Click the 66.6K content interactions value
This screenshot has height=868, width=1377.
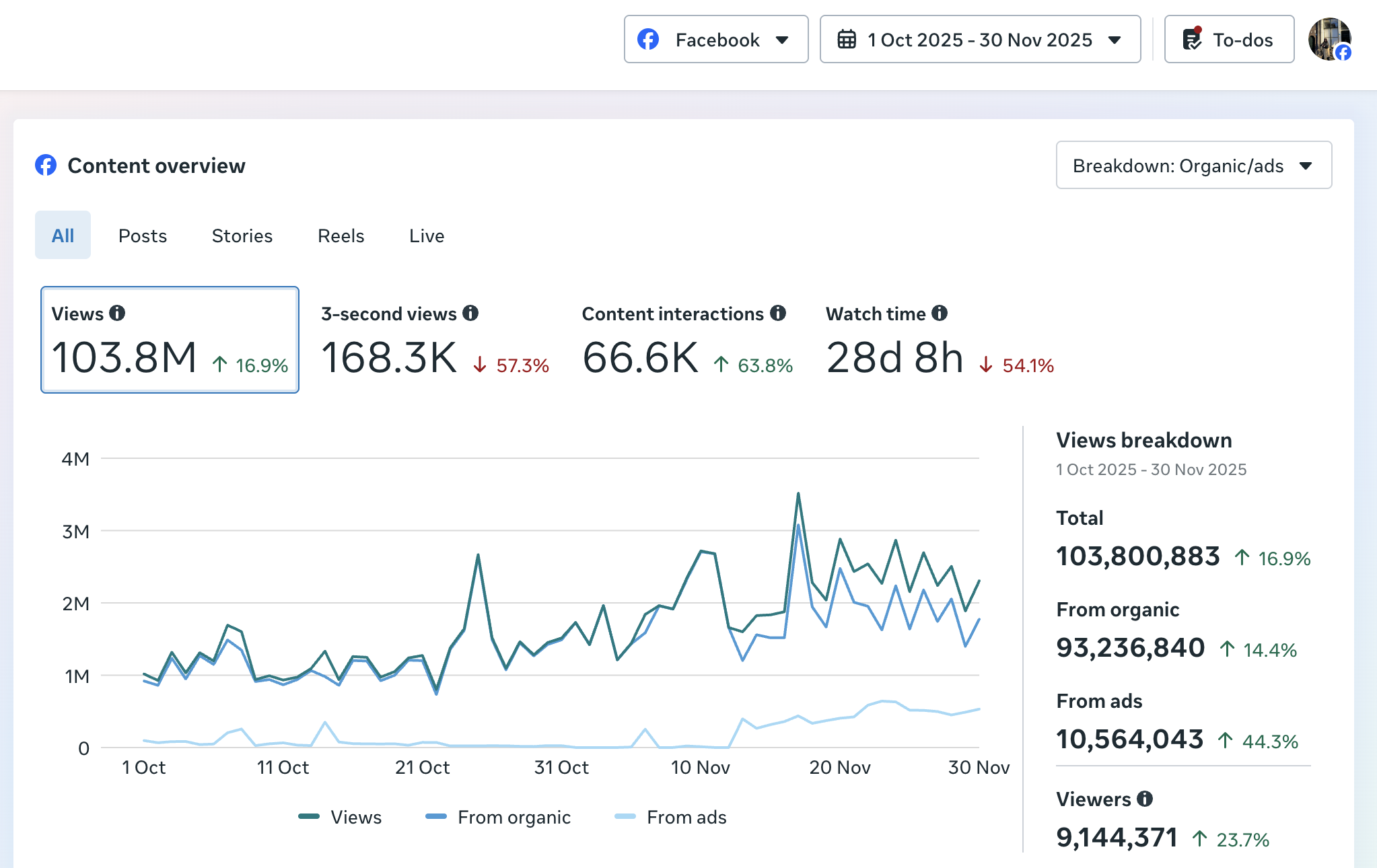tap(640, 357)
